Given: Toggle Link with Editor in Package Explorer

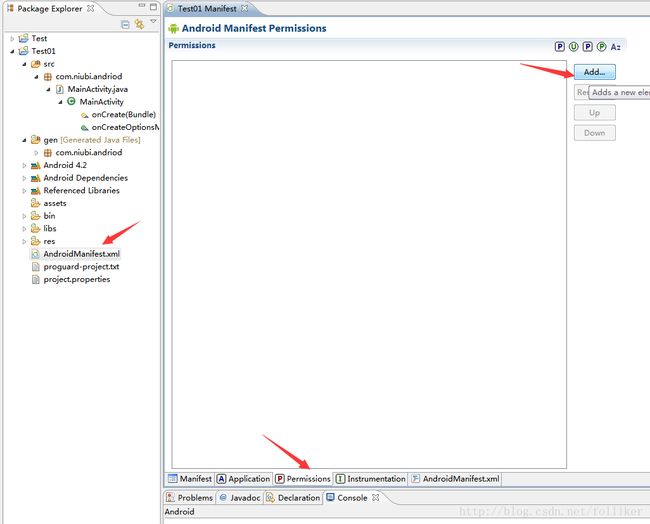Looking at the screenshot, I should tap(139, 24).
